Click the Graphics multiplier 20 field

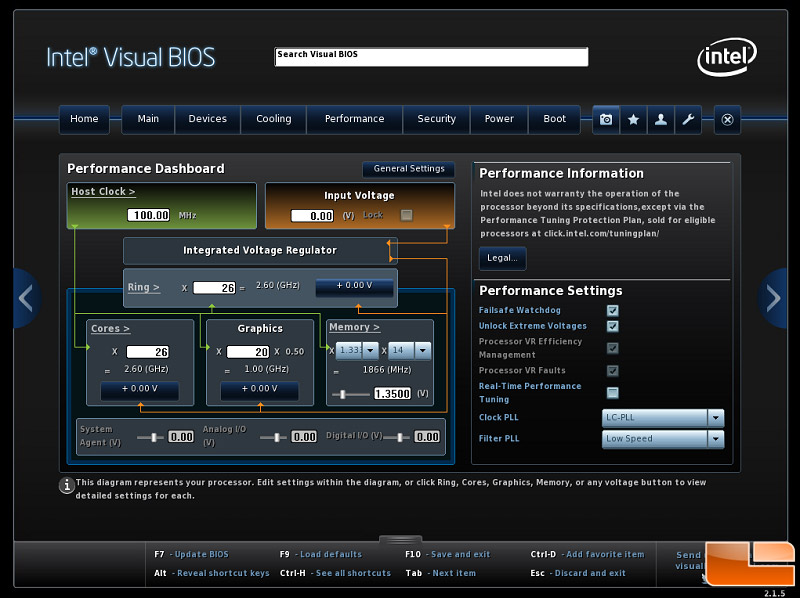coord(248,352)
